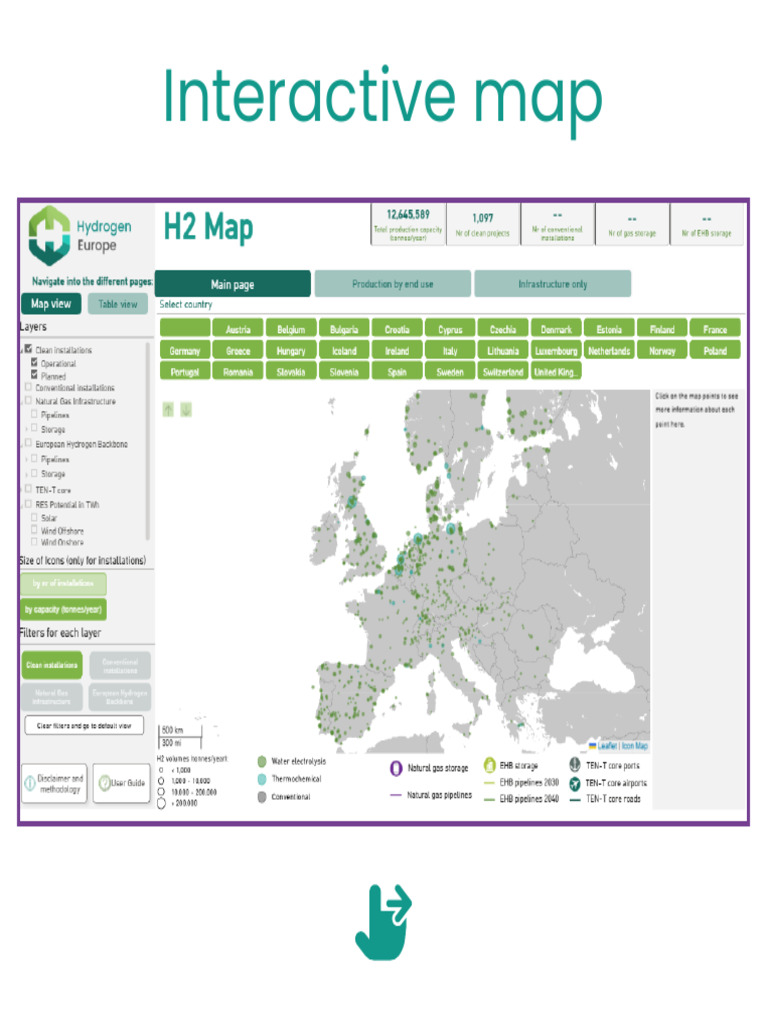Select the Poland country button
Screen dimensions: 768x1024
(x=714, y=351)
